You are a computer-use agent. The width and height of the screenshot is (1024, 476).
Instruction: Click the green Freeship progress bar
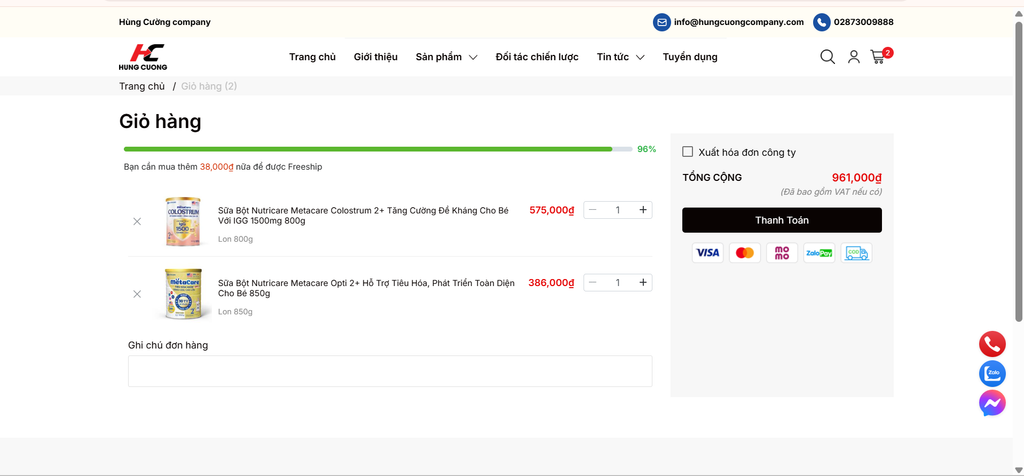pyautogui.click(x=378, y=149)
